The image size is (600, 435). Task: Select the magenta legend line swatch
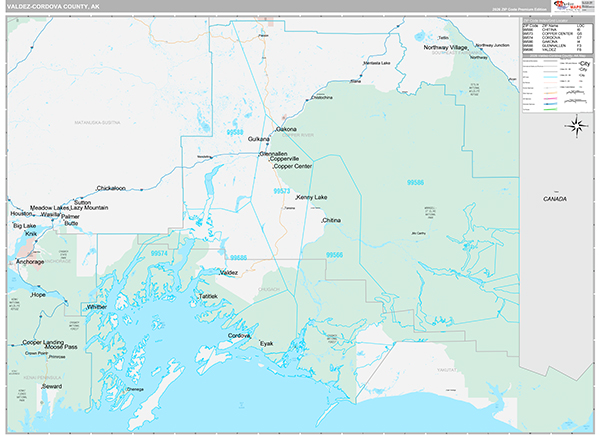[x=550, y=98]
